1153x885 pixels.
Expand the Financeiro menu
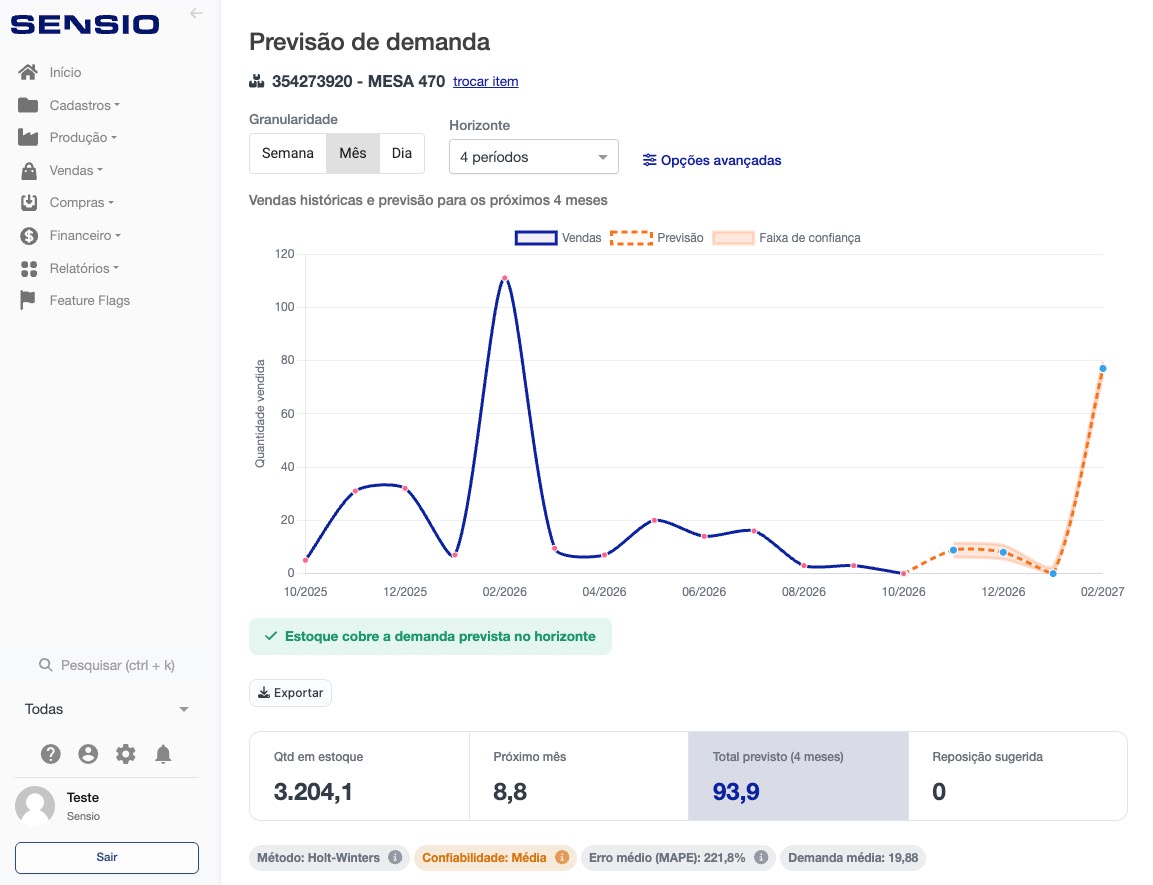[85, 236]
